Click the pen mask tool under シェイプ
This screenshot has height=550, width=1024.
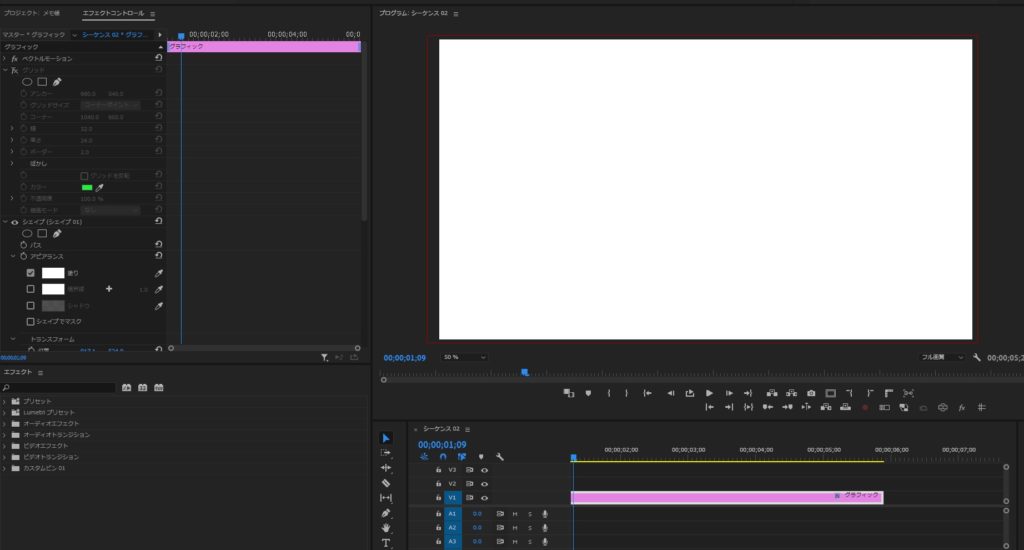pos(57,233)
